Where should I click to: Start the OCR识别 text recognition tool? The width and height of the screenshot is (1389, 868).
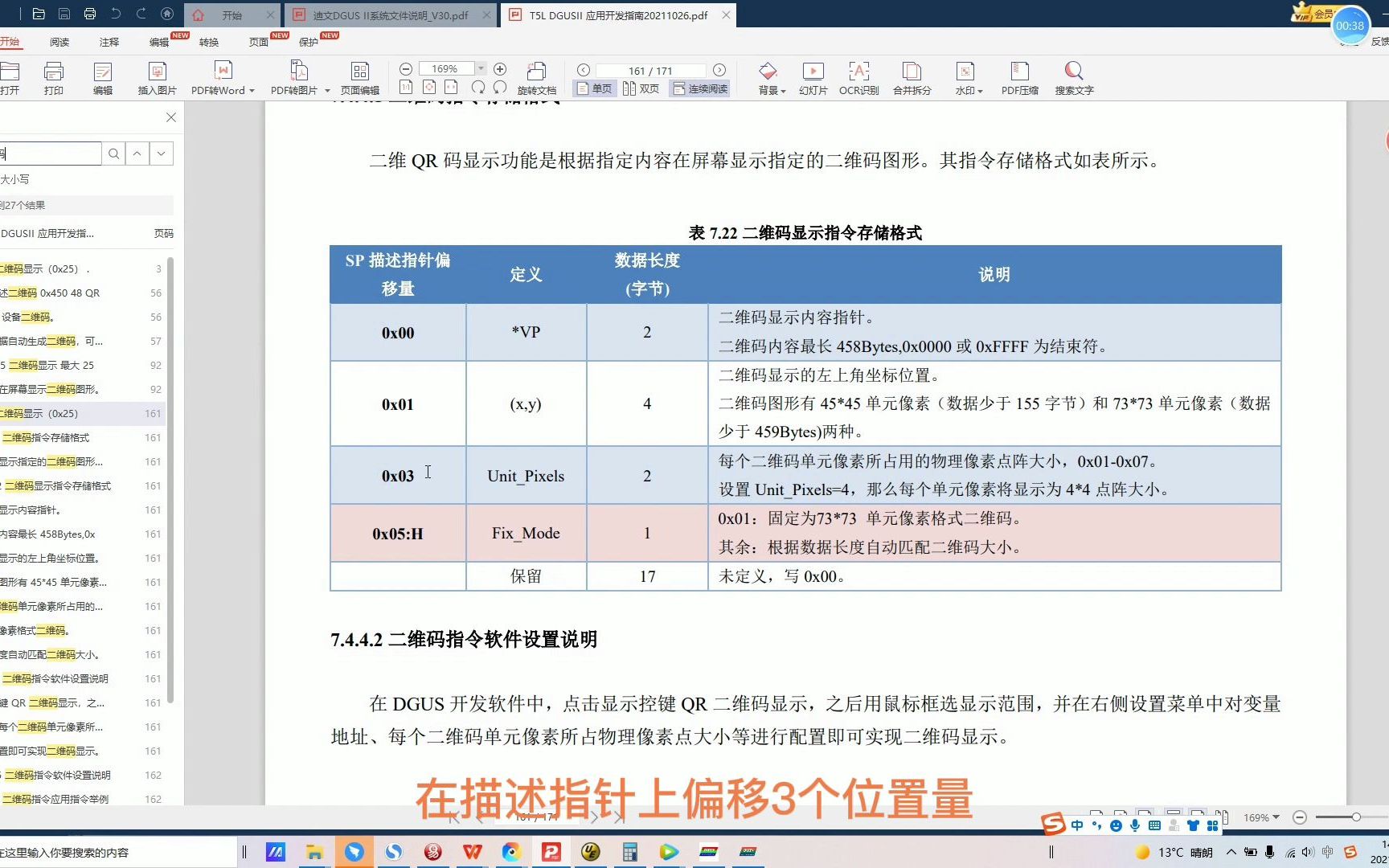[857, 78]
